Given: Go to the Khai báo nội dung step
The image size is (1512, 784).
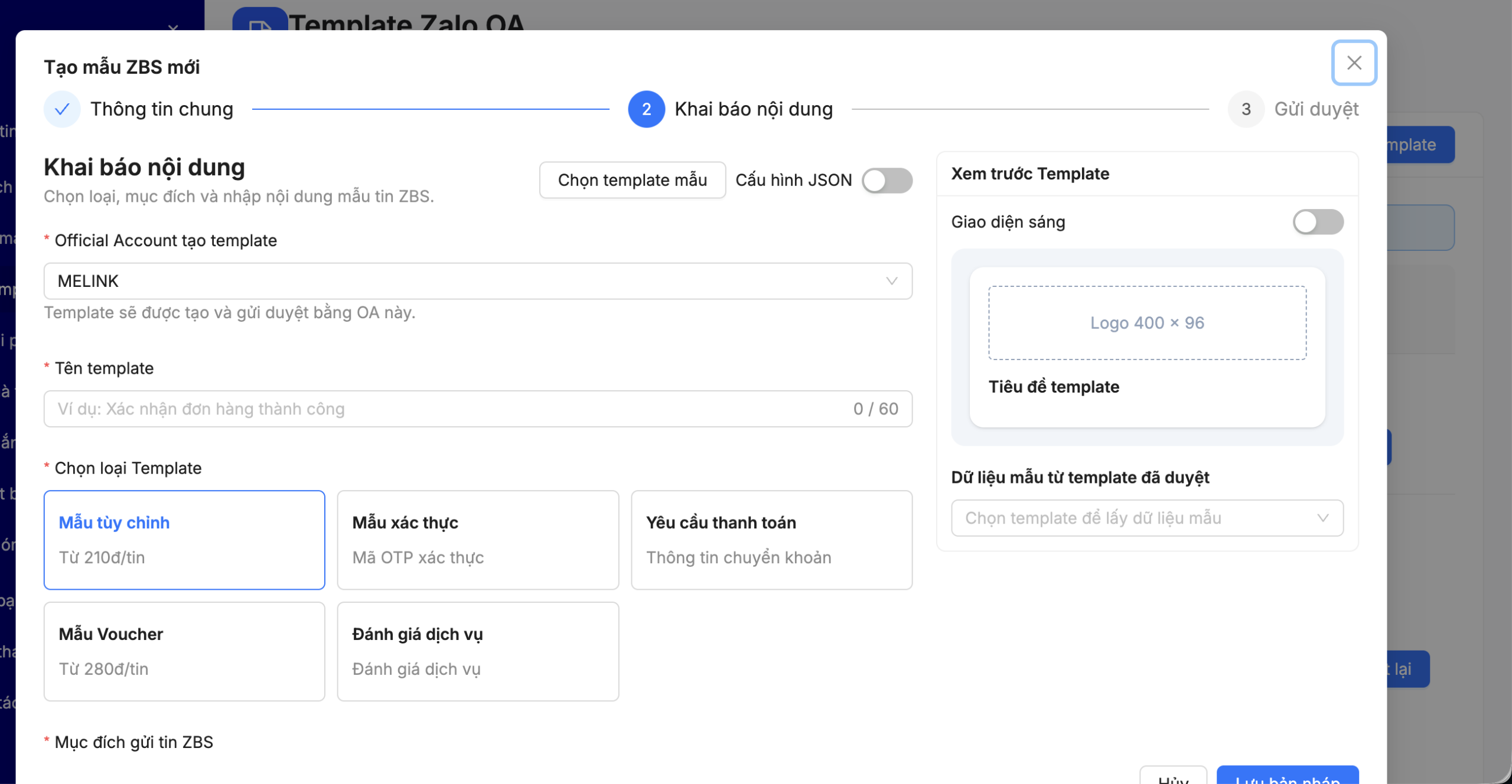Looking at the screenshot, I should (754, 109).
